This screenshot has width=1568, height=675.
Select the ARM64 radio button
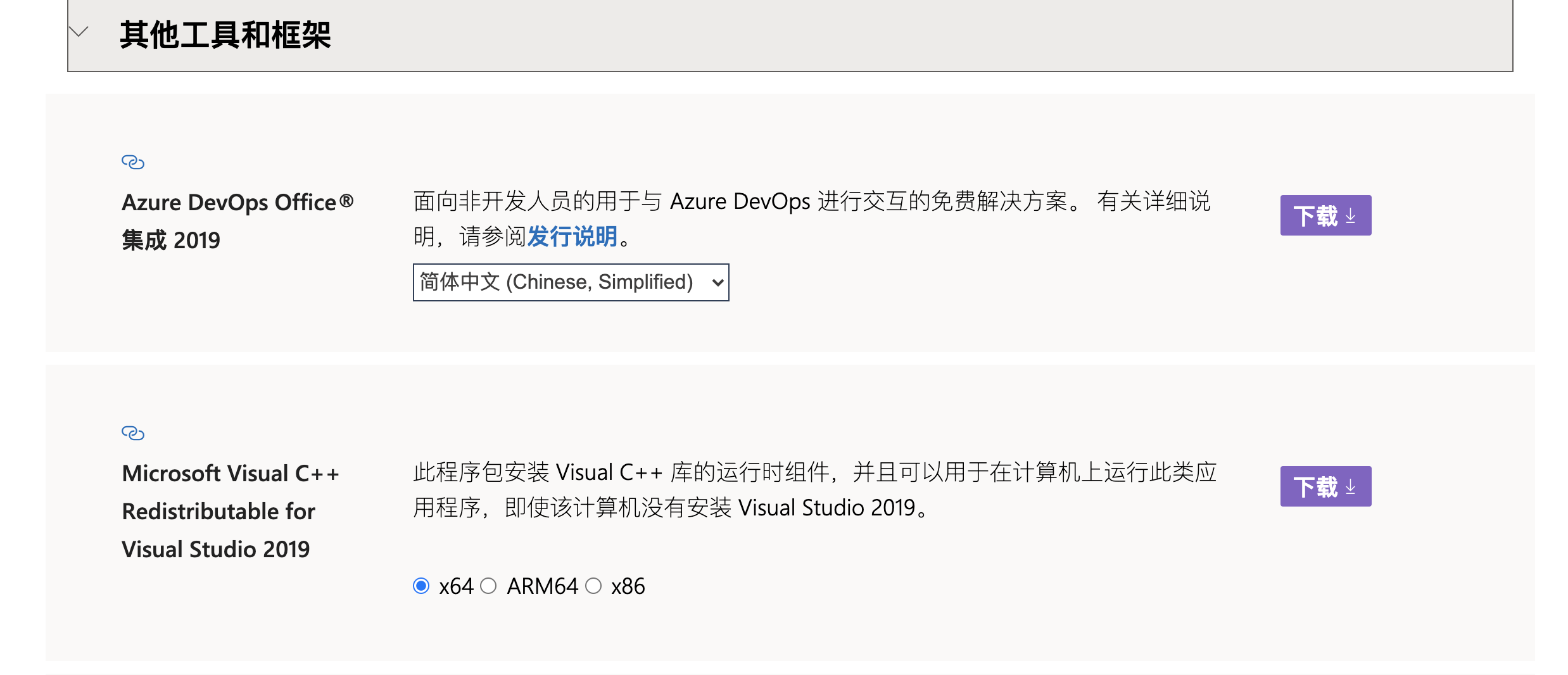488,586
